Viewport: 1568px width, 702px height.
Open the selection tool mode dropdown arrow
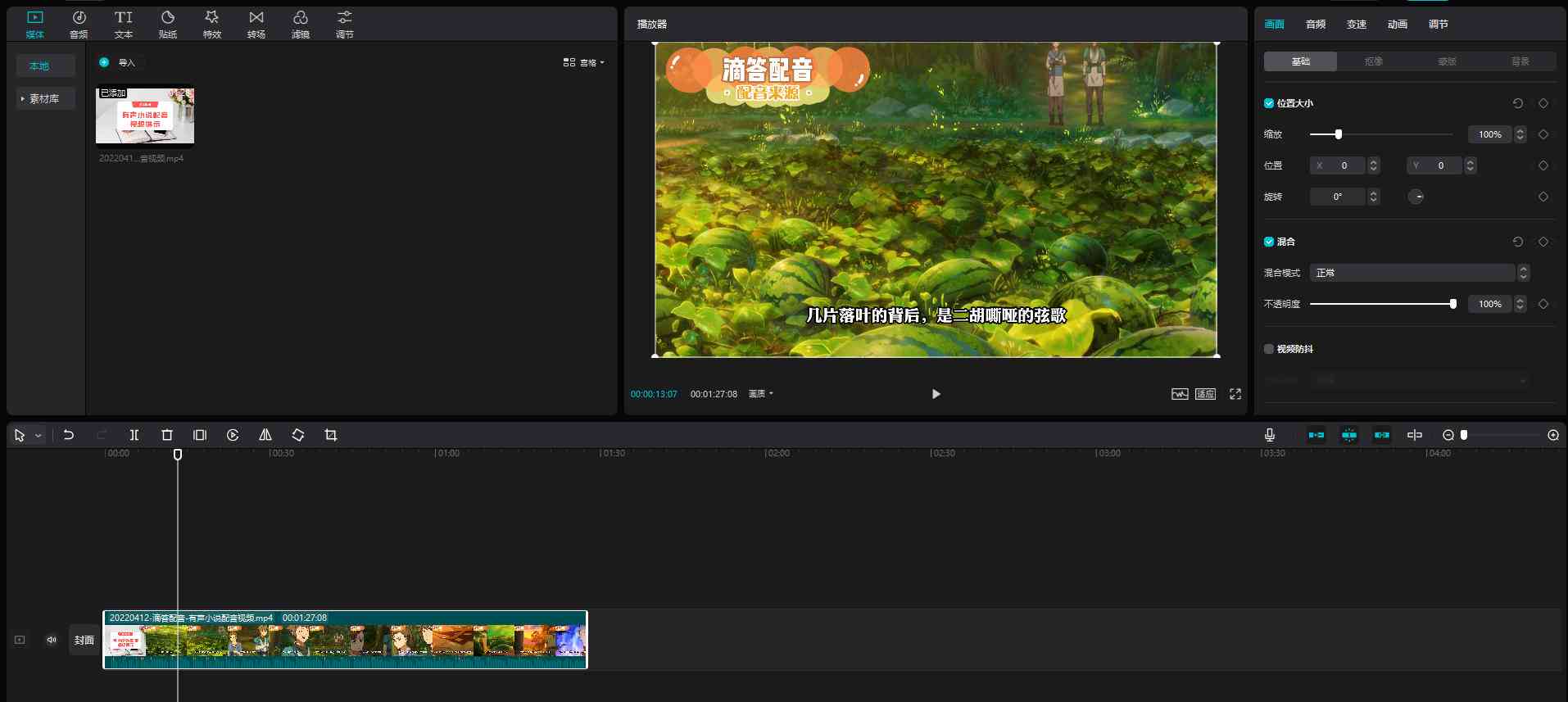pos(38,436)
